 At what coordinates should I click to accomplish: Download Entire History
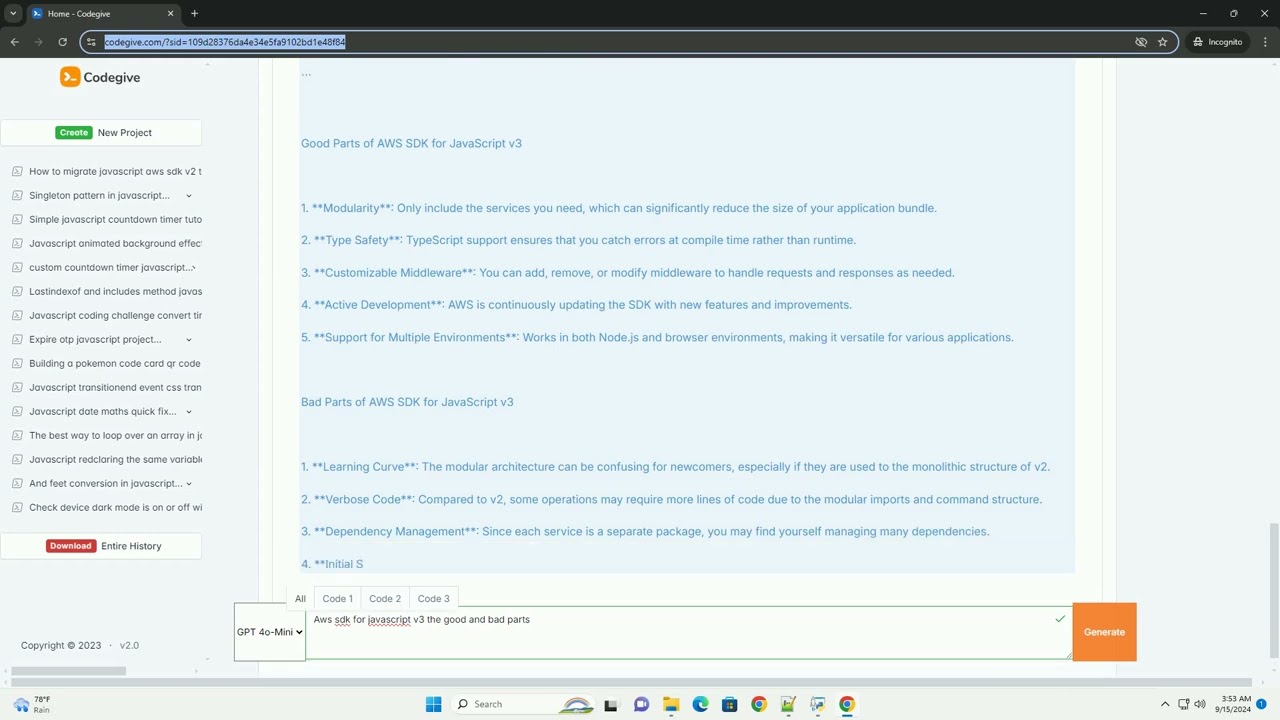click(x=101, y=546)
